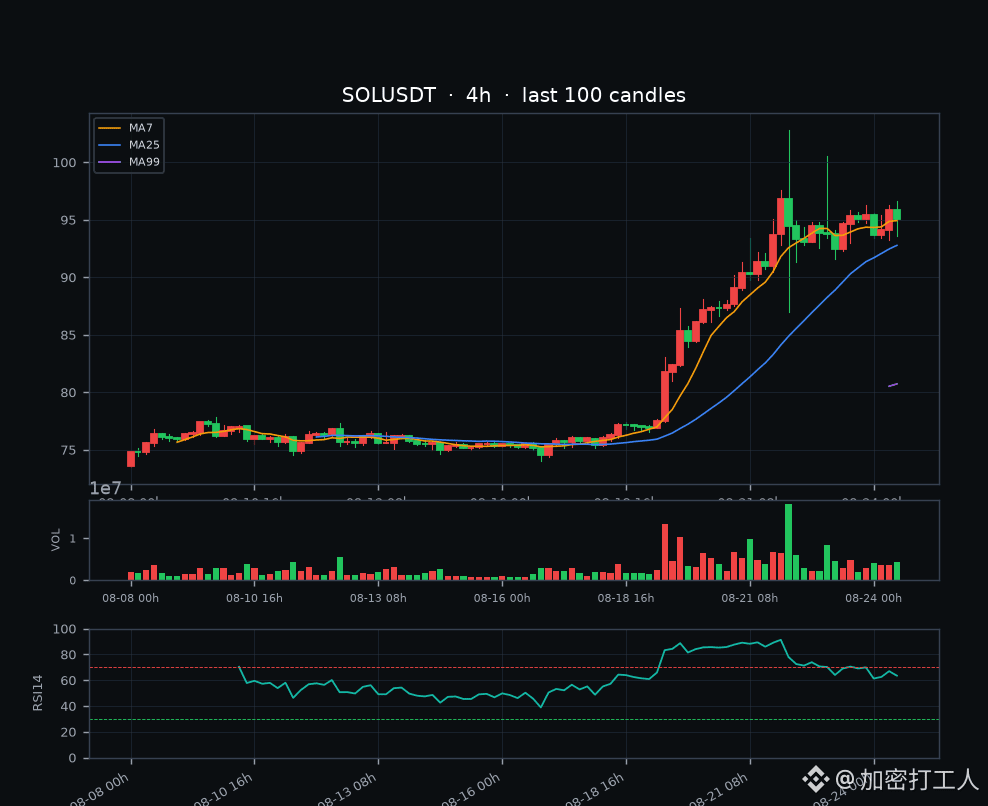988x806 pixels.
Task: Click the 85 price axis label
Action: 68,335
